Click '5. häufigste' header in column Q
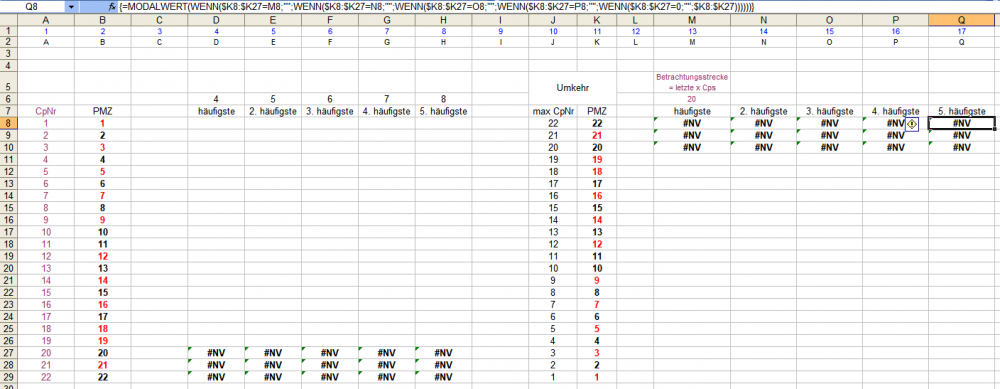Image resolution: width=1000 pixels, height=389 pixels. click(x=962, y=112)
